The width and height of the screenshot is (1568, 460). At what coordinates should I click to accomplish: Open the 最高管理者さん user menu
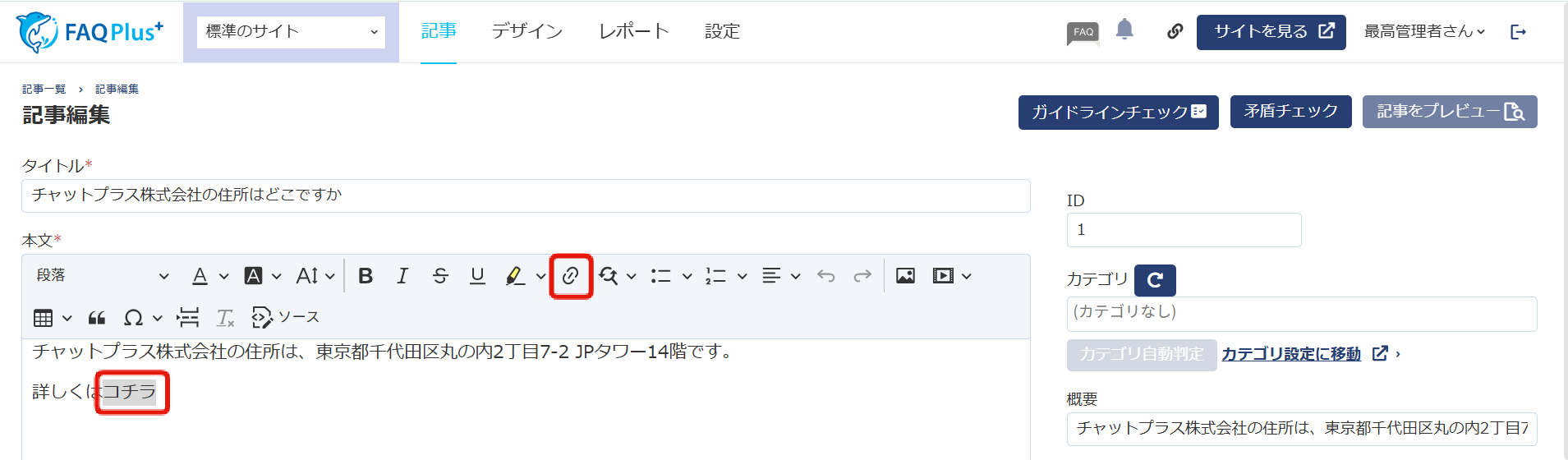1424,32
